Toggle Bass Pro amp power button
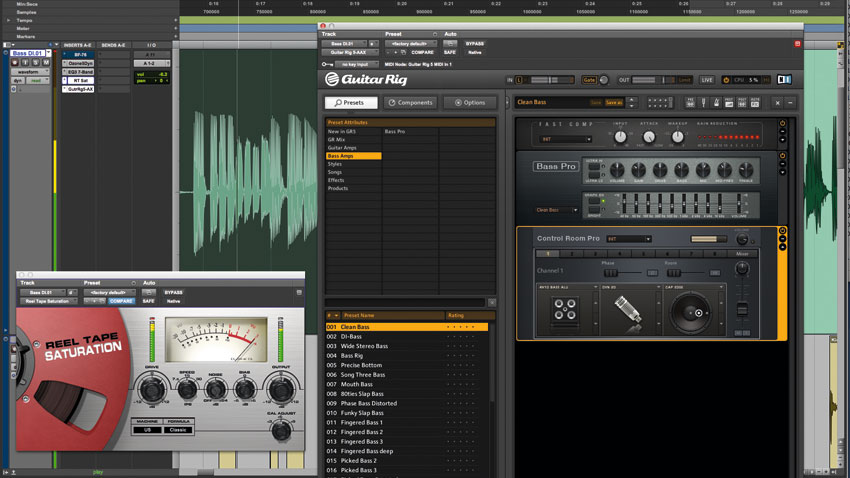 783,156
